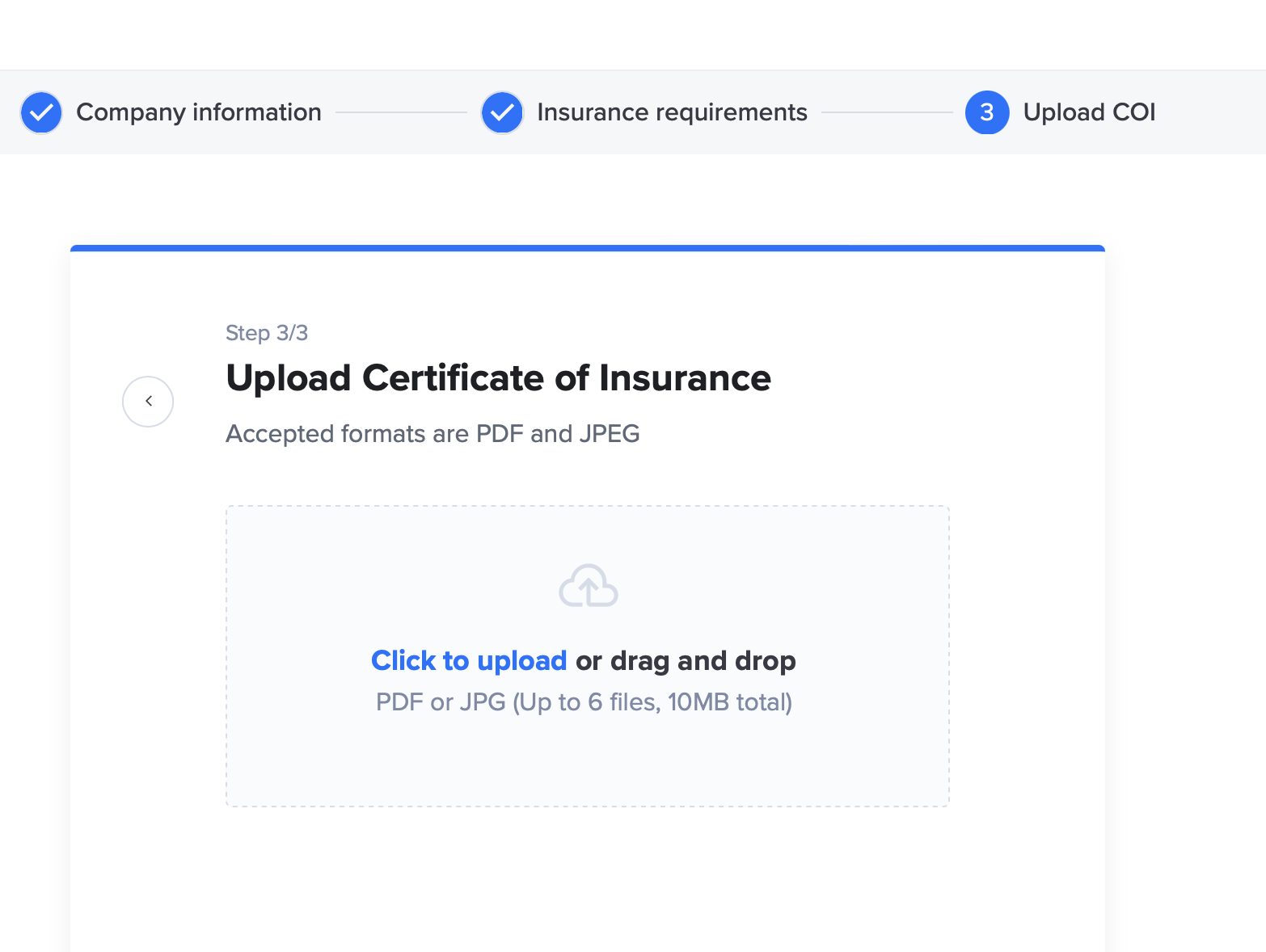Click the cloud upload icon

tap(589, 586)
